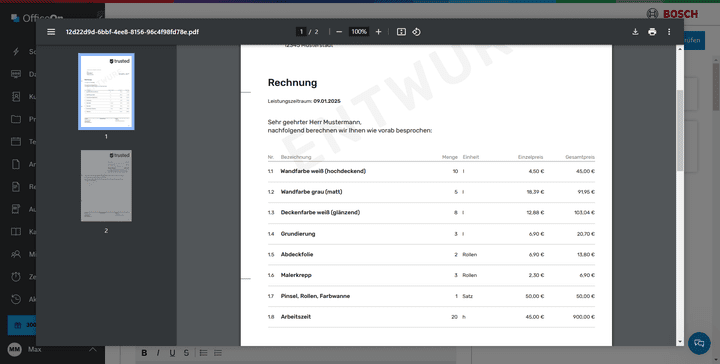The width and height of the screenshot is (720, 364).
Task: Click the 'Gesamtpreis' column header
Action: 580,157
